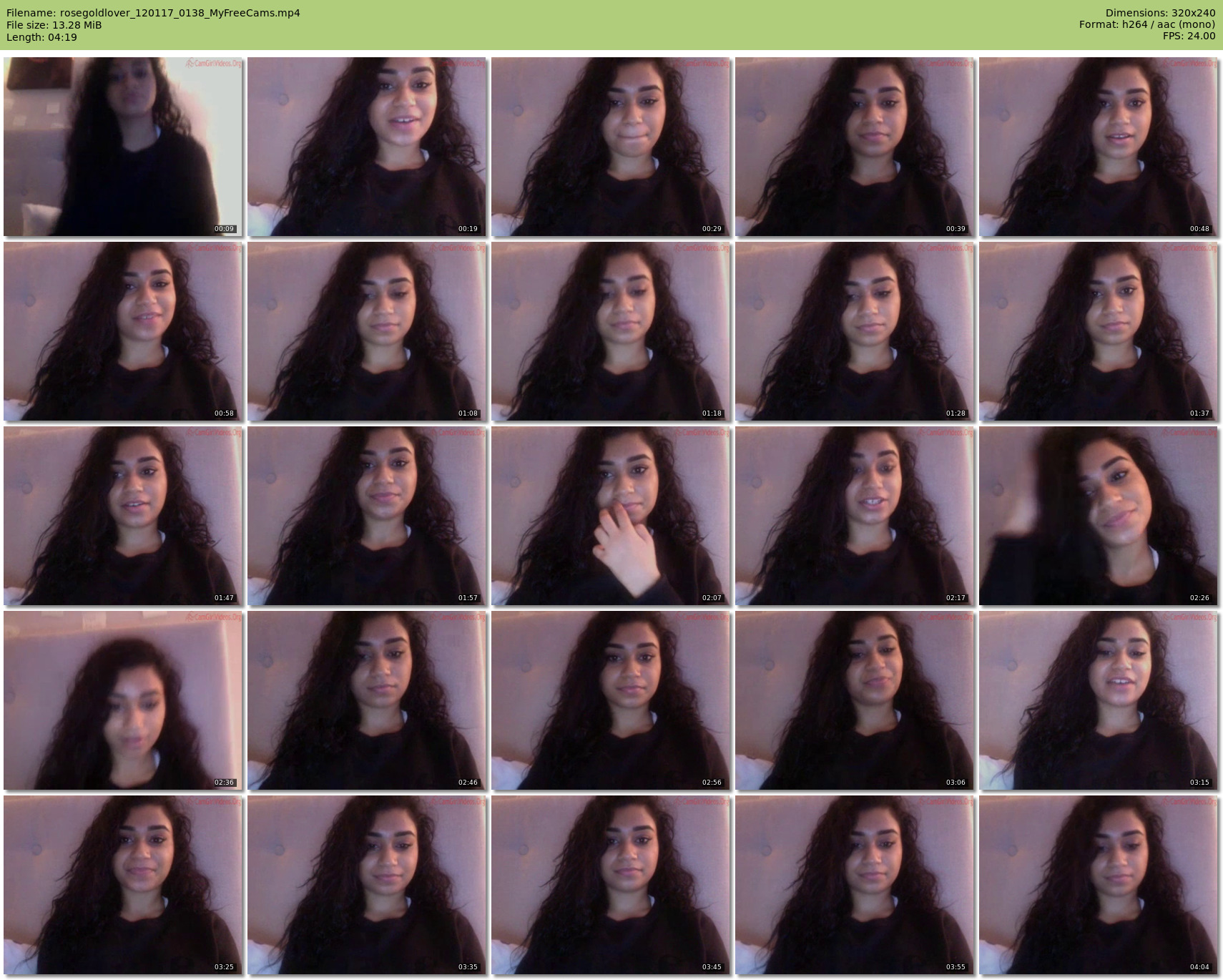Choose the frame labeled 03:15
The width and height of the screenshot is (1223, 980).
tap(1099, 700)
